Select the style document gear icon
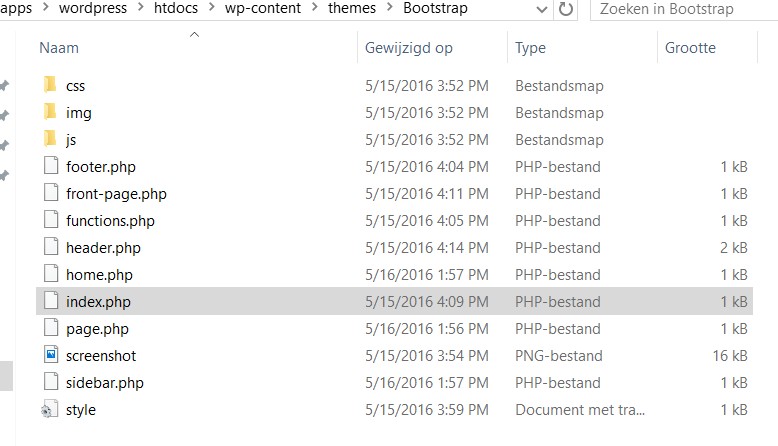This screenshot has width=778, height=446. (49, 409)
